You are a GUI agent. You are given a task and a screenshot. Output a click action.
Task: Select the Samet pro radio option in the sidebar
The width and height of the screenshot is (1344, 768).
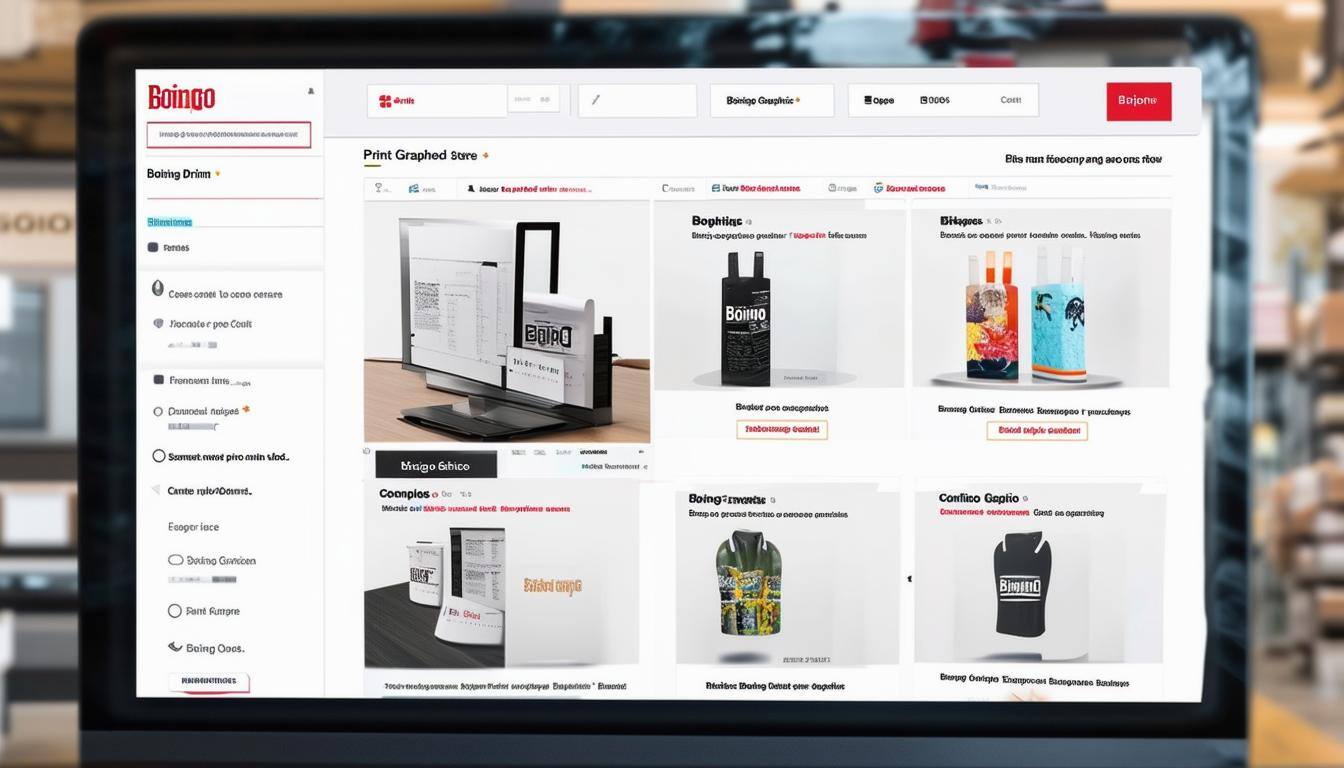tap(157, 456)
